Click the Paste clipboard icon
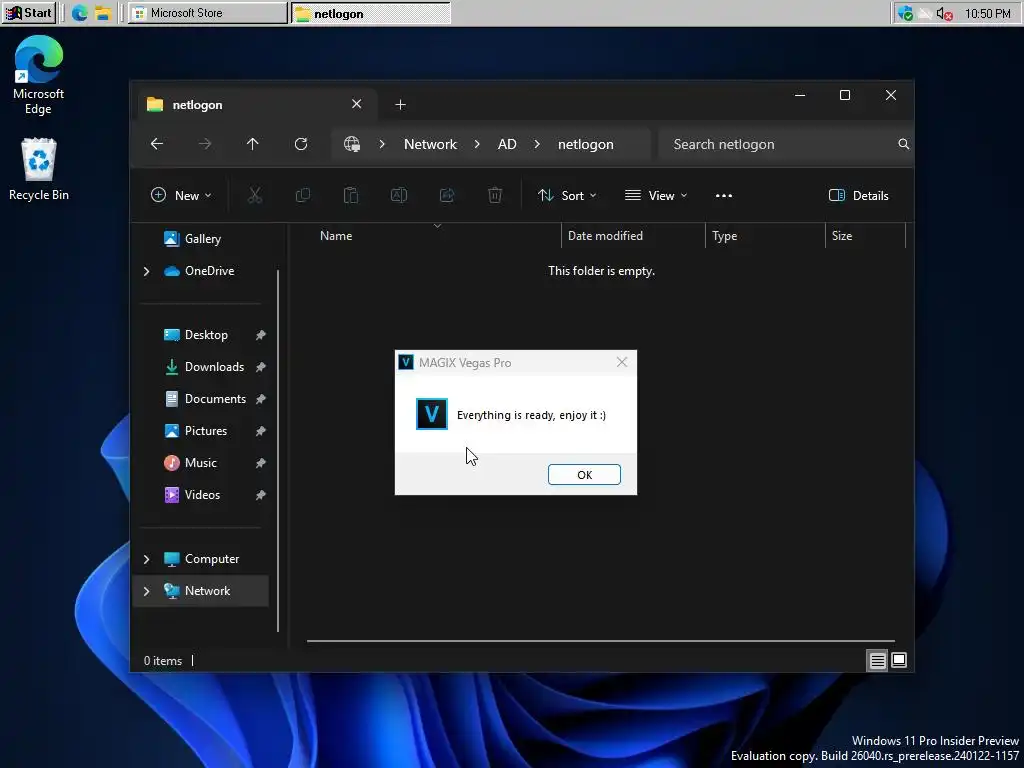The height and width of the screenshot is (768, 1024). point(351,195)
